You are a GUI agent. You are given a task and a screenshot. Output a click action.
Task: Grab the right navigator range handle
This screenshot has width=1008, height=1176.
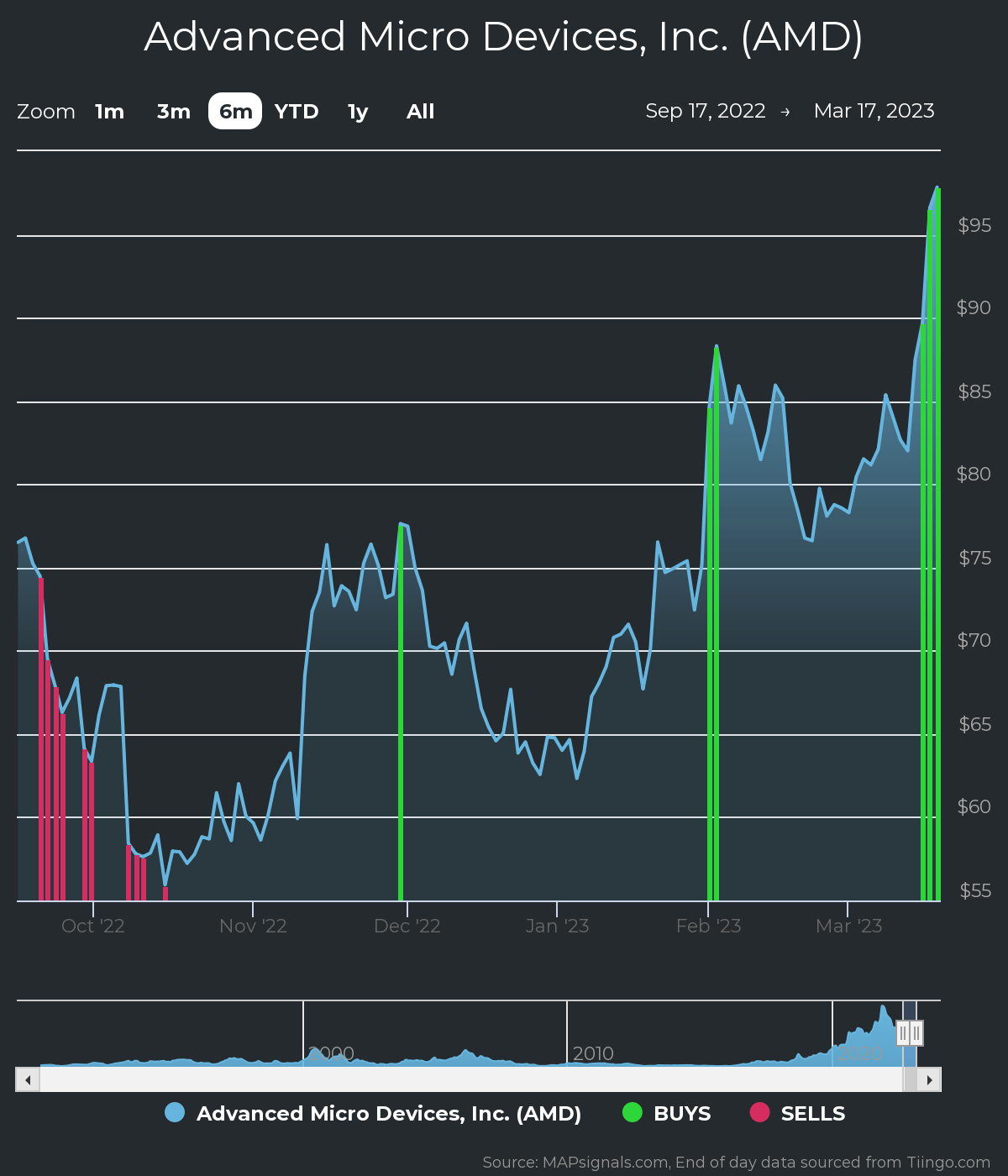[x=916, y=1033]
